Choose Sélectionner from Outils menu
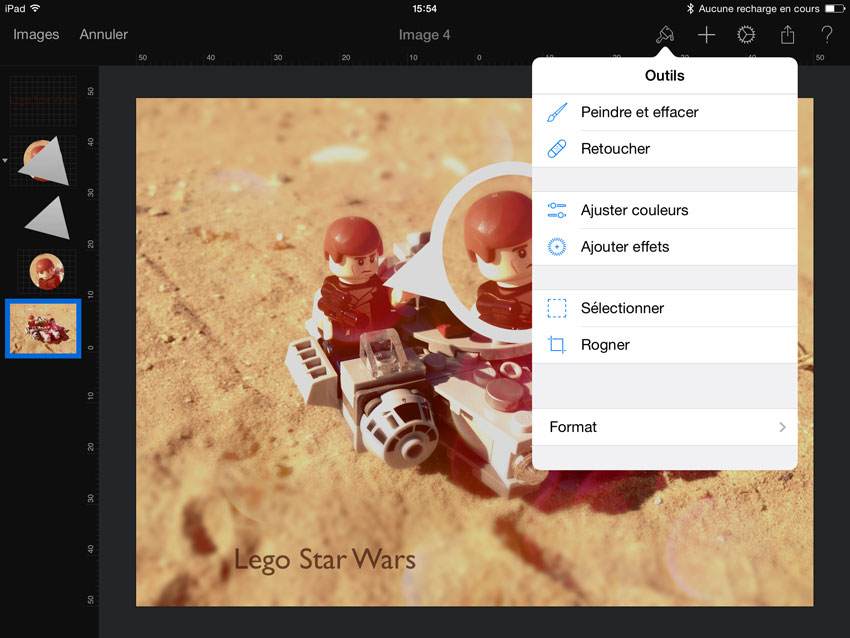The image size is (850, 638). (x=665, y=308)
